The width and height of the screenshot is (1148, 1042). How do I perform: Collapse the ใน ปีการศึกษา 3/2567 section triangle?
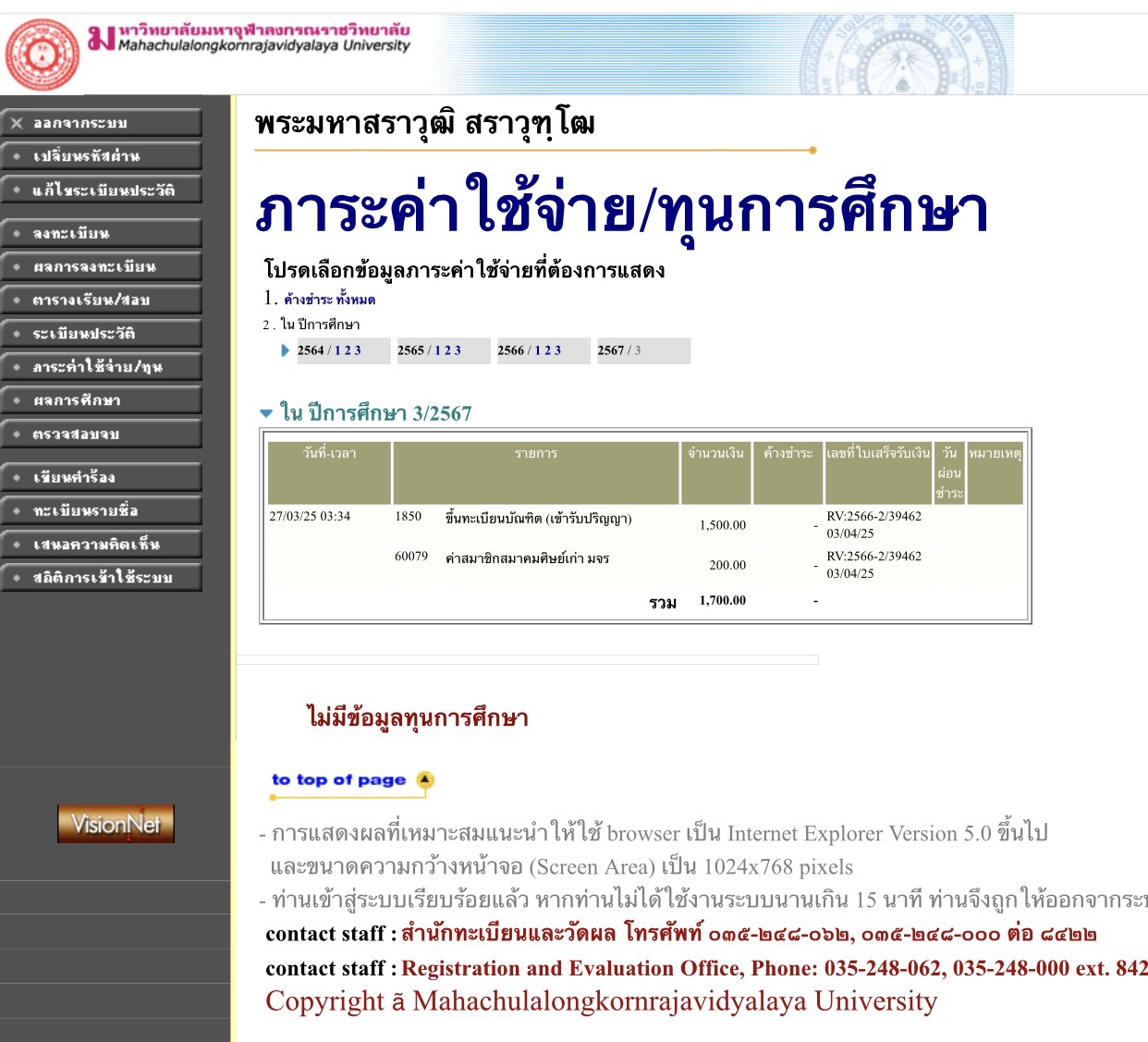tap(266, 413)
